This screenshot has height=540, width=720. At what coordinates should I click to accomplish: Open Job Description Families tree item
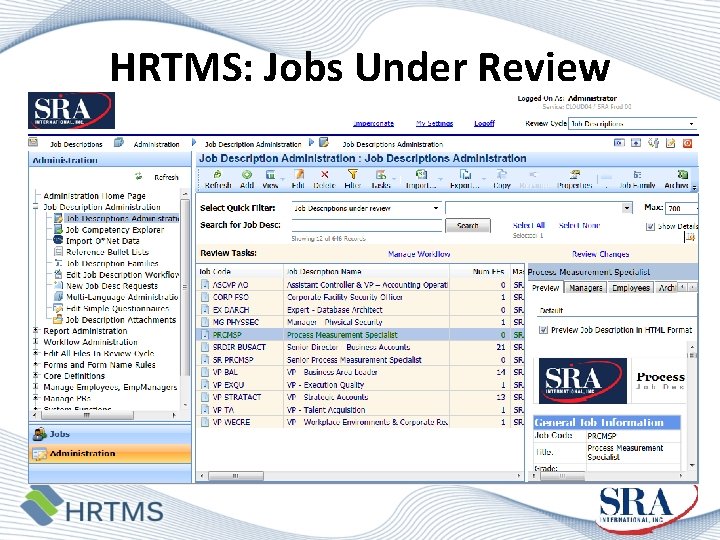click(112, 264)
